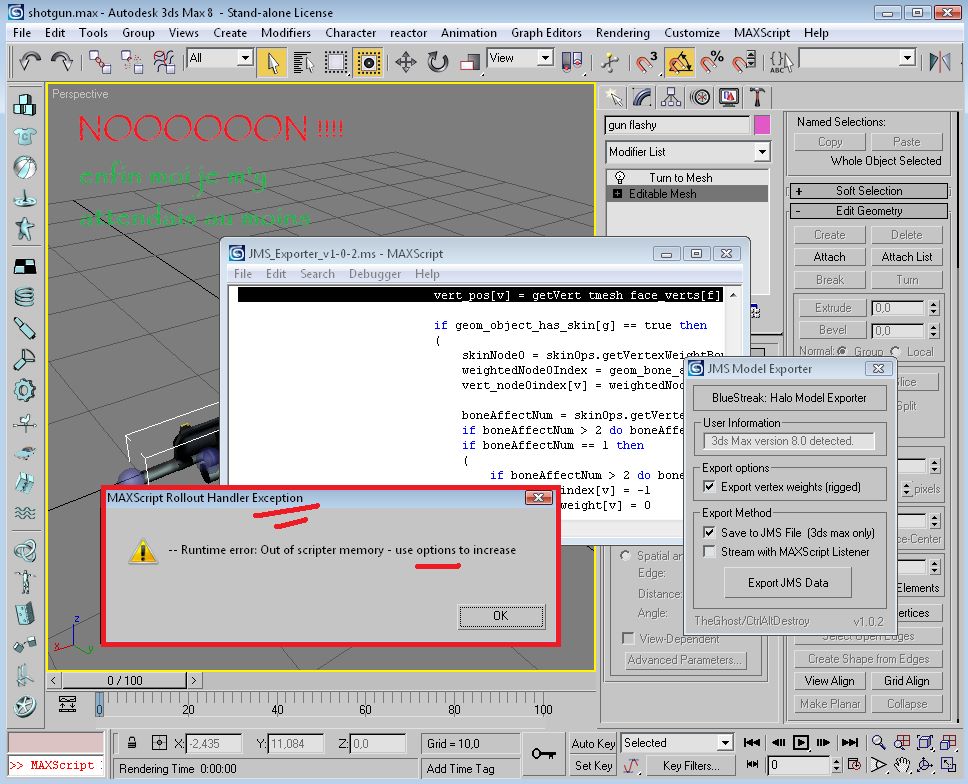Open the Graph Editors menu
The image size is (968, 784).
[546, 33]
